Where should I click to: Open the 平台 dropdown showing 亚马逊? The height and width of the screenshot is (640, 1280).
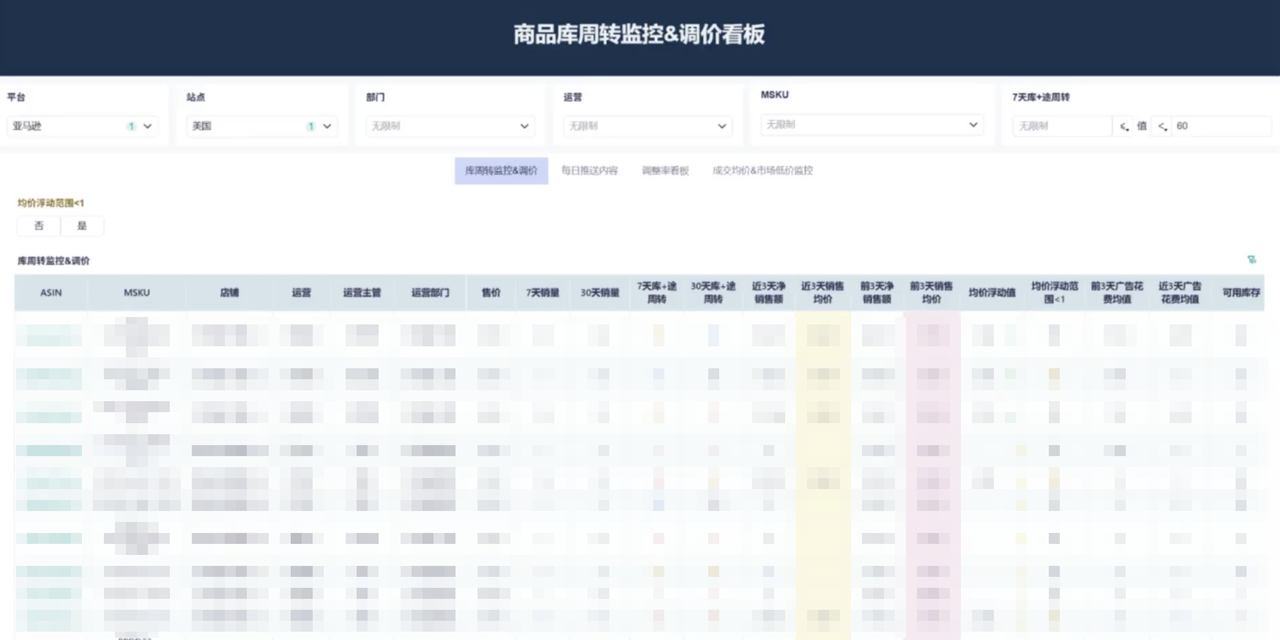coord(83,126)
